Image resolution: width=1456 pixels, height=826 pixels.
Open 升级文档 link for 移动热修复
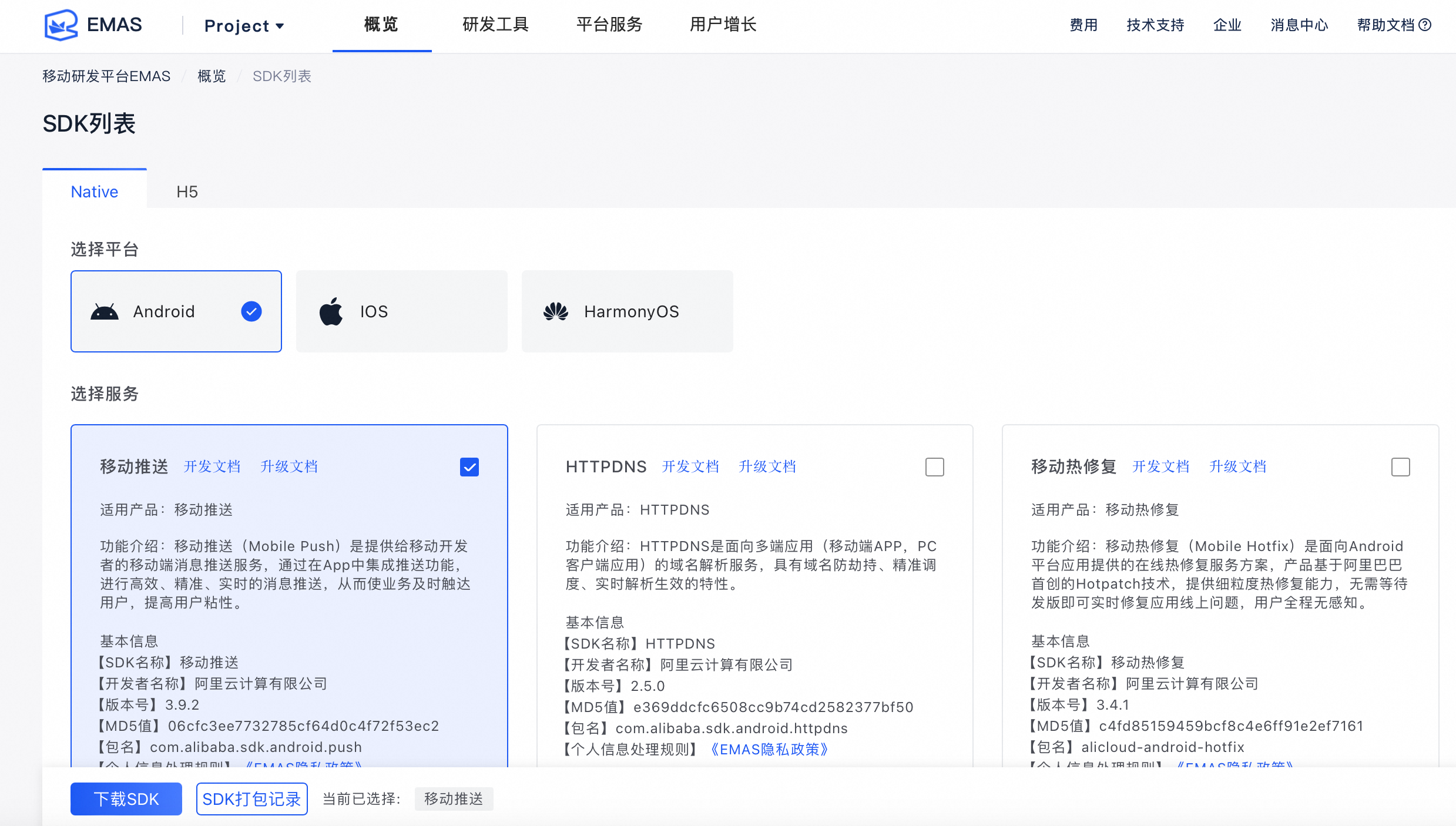point(1238,466)
